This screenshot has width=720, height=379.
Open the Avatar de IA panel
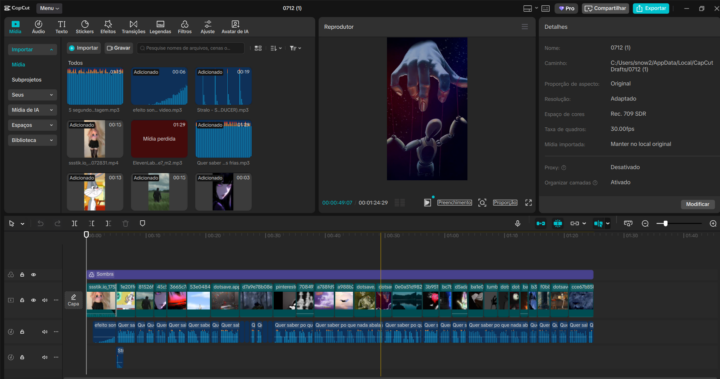coord(235,27)
